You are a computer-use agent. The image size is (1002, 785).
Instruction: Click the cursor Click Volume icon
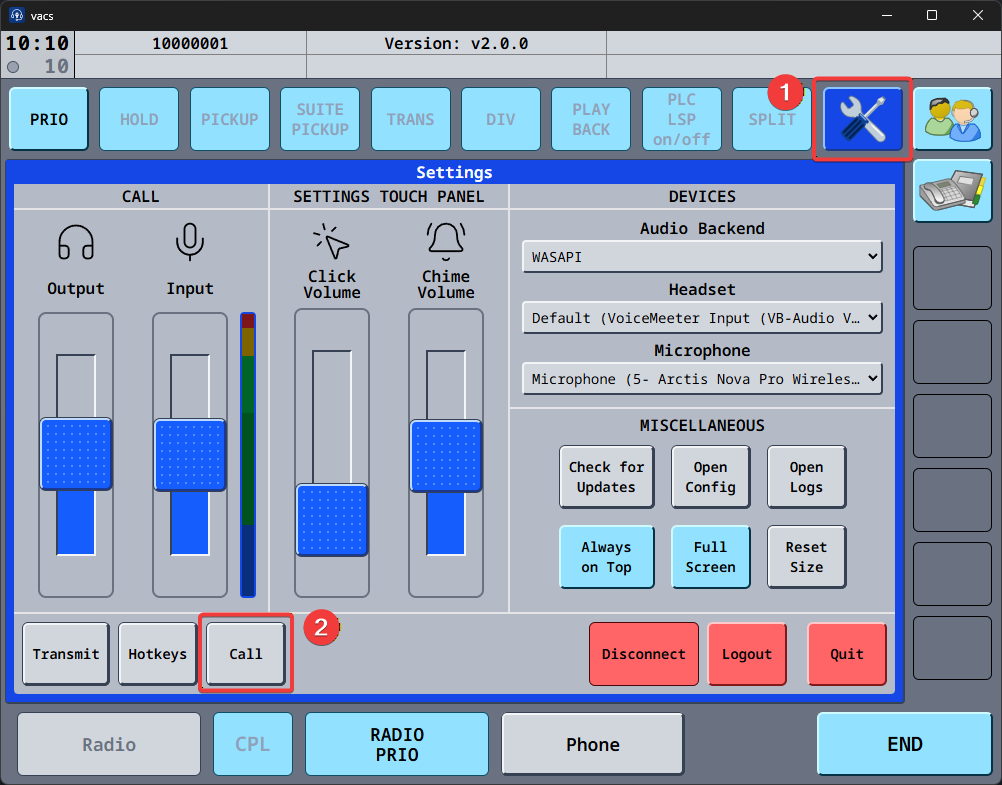(331, 242)
